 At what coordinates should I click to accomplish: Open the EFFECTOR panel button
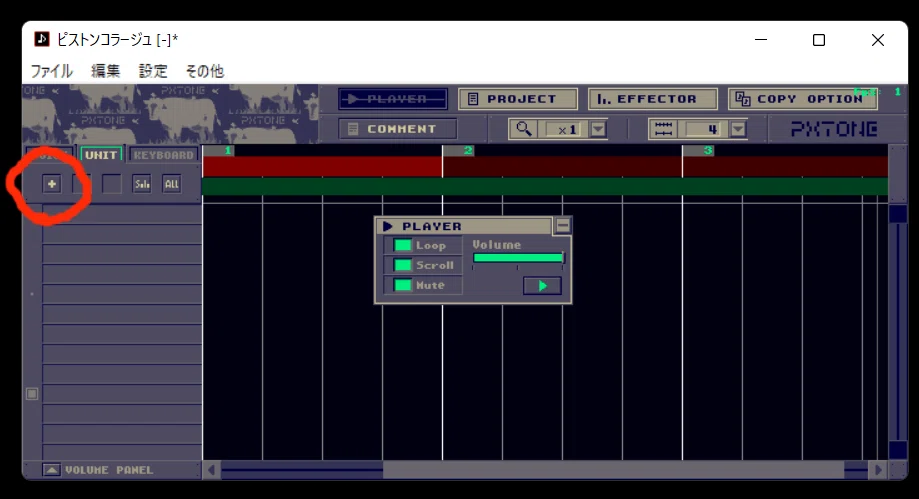[x=652, y=99]
